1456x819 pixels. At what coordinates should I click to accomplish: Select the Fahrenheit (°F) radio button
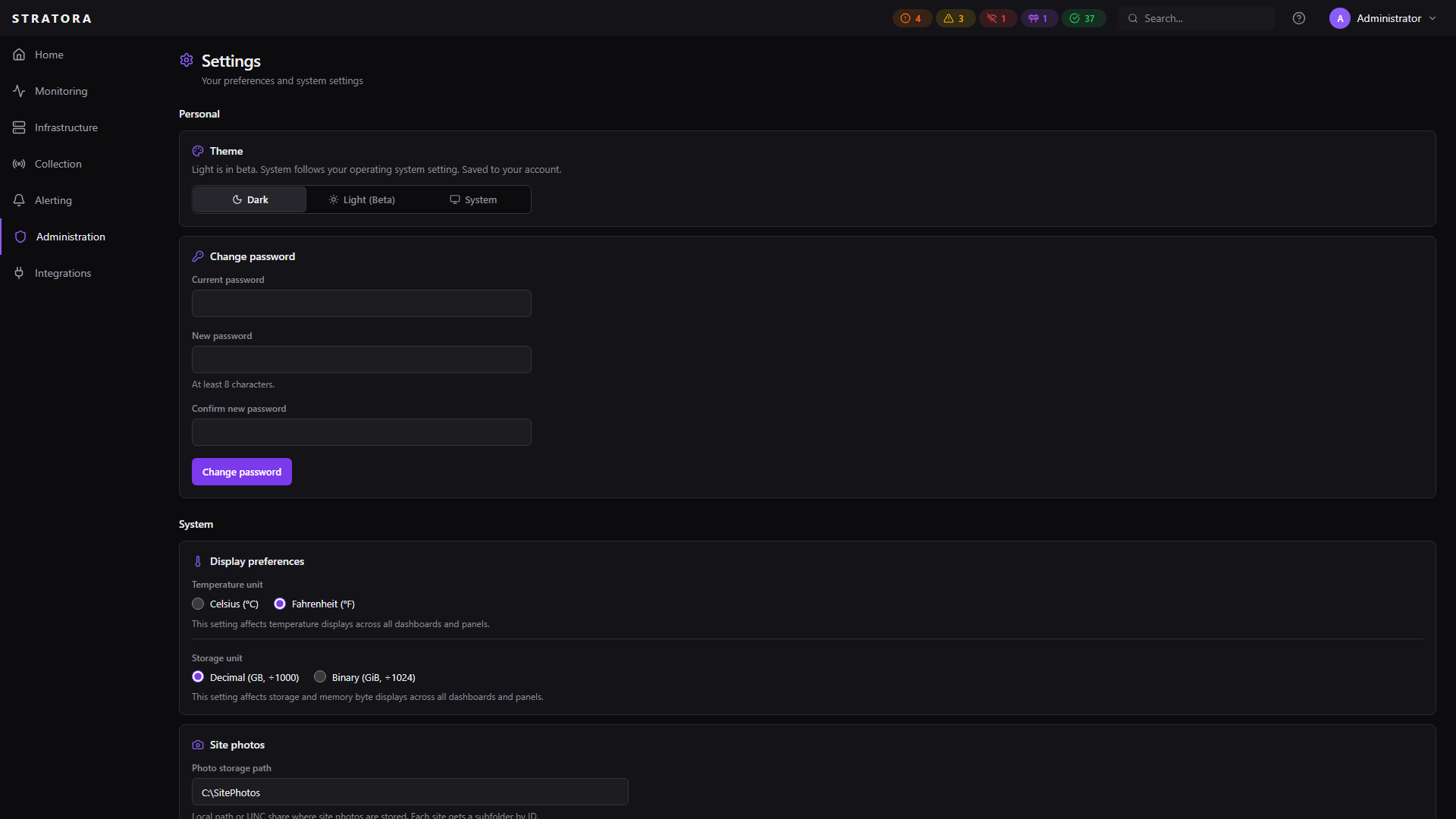tap(280, 604)
